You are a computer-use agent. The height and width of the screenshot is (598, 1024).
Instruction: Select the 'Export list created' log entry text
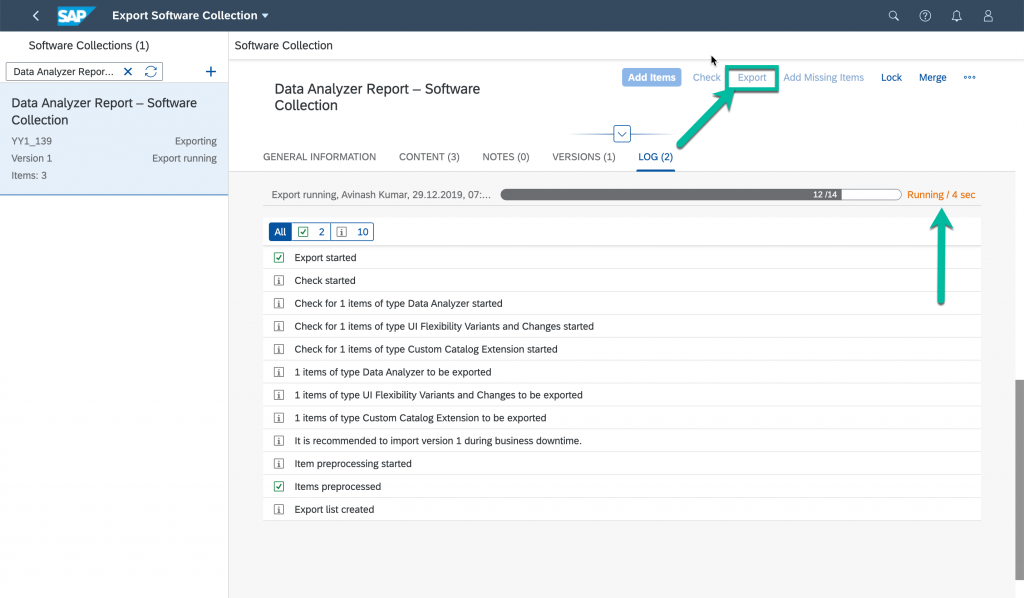click(x=334, y=509)
